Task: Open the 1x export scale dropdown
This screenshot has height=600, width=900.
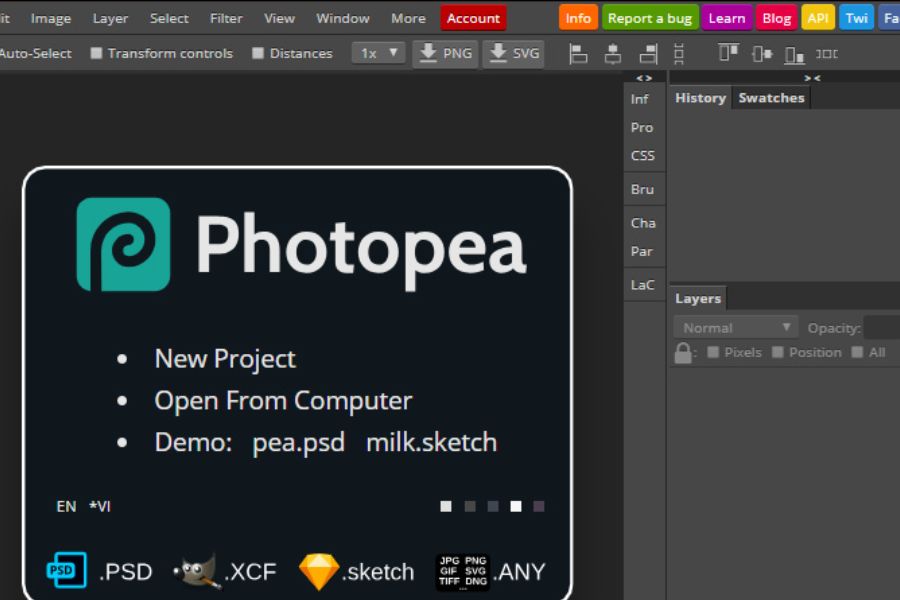Action: coord(378,53)
